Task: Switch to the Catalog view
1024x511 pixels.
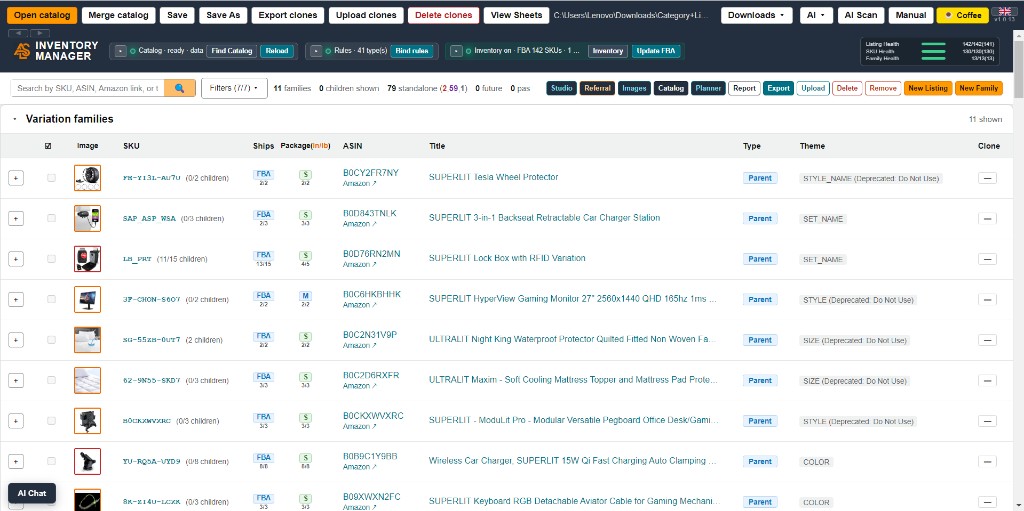Action: pos(671,88)
